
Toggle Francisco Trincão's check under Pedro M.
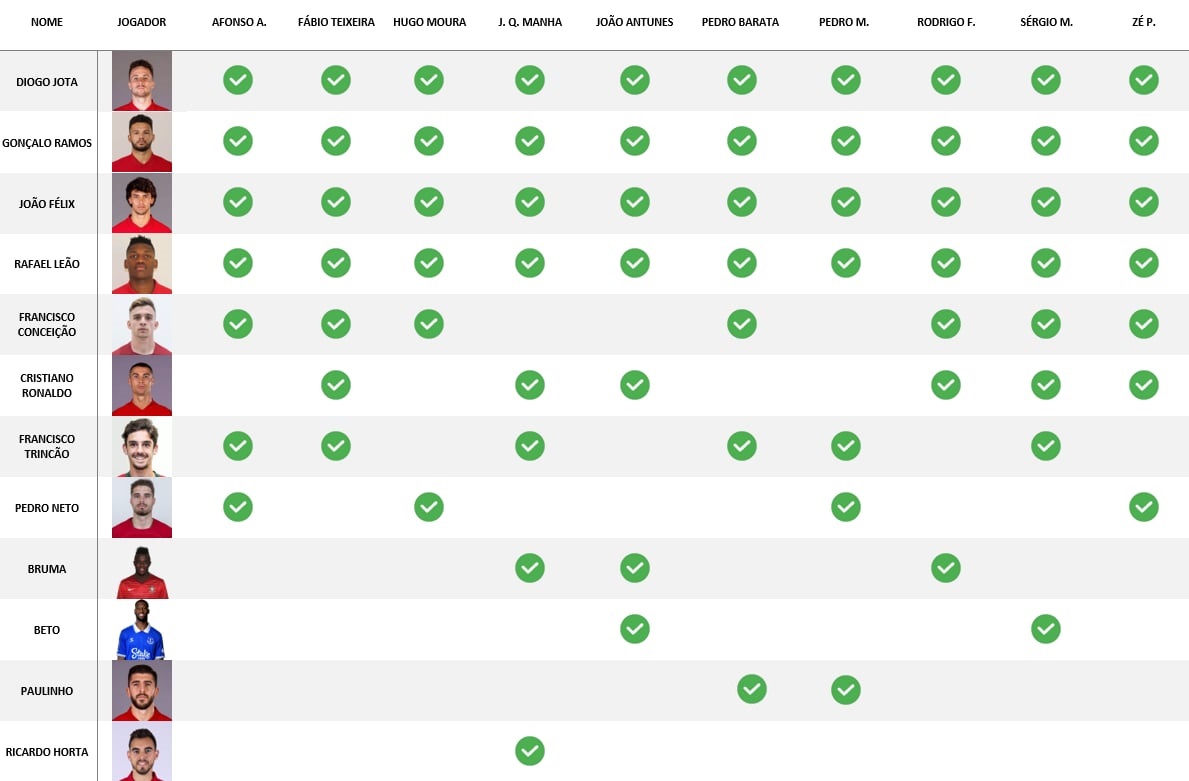pos(846,446)
